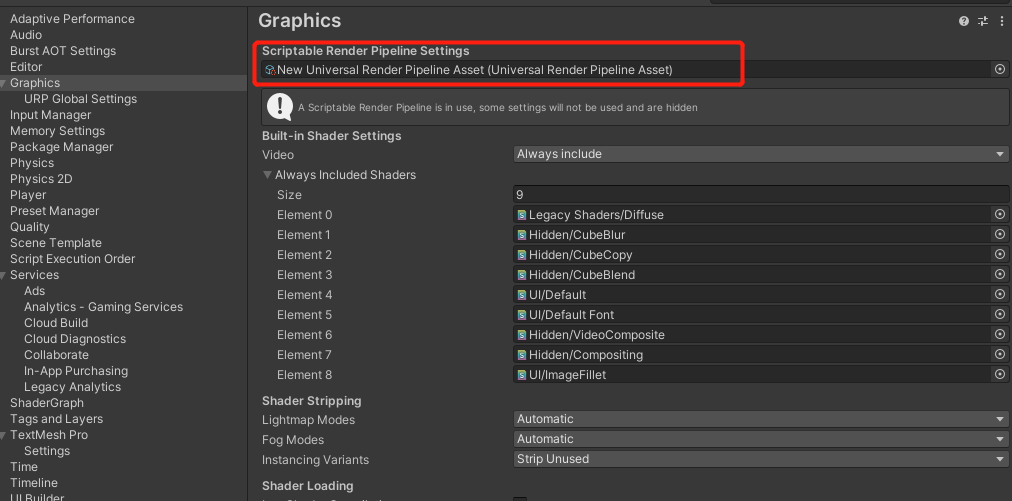Open Ads under Services
Screen dimensions: 1012x501
pyautogui.click(x=34, y=291)
